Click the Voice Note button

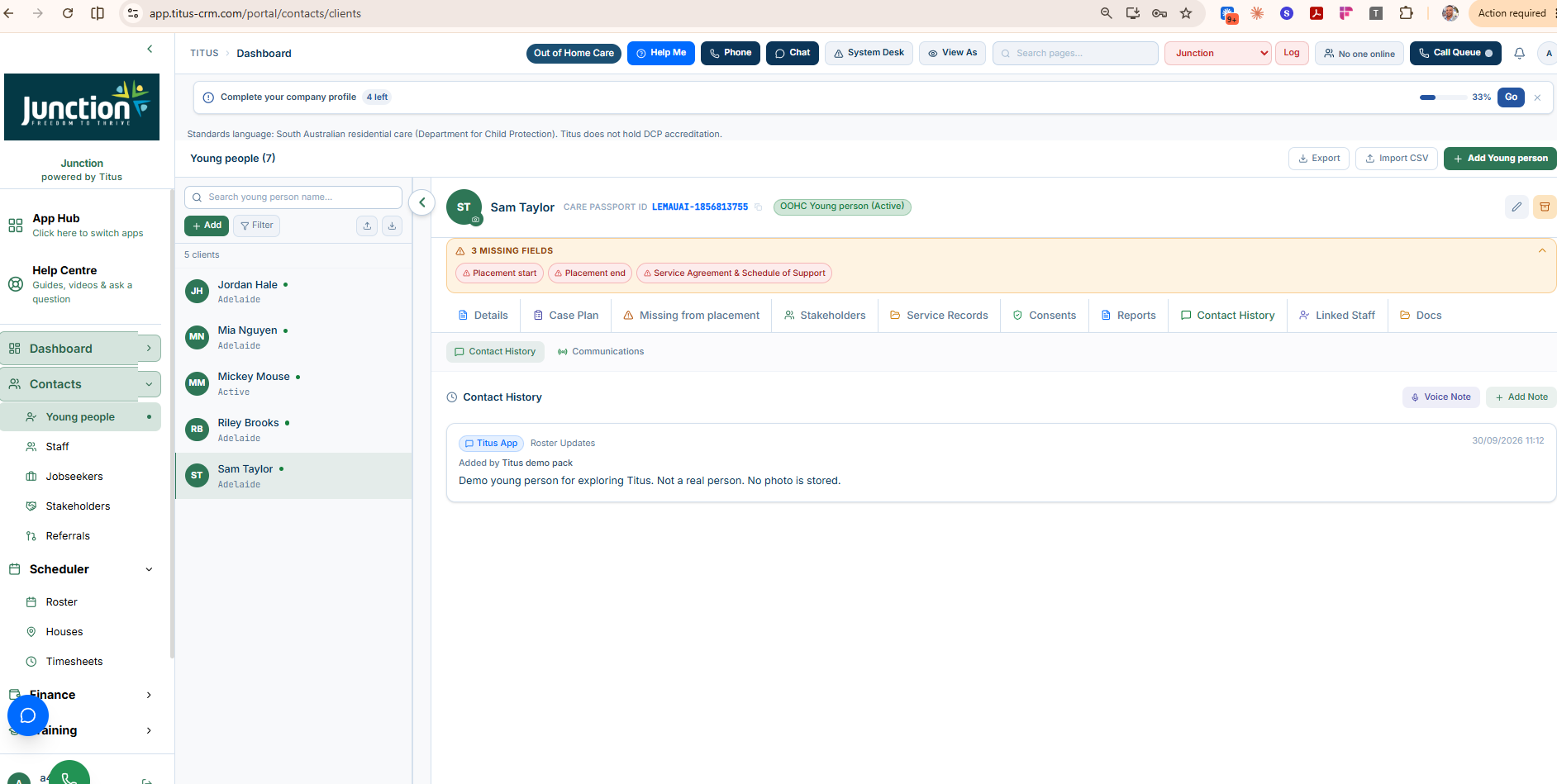click(x=1440, y=397)
